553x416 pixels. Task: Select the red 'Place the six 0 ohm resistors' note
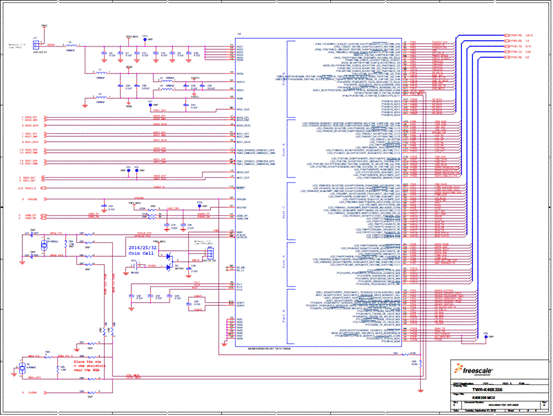pos(89,366)
